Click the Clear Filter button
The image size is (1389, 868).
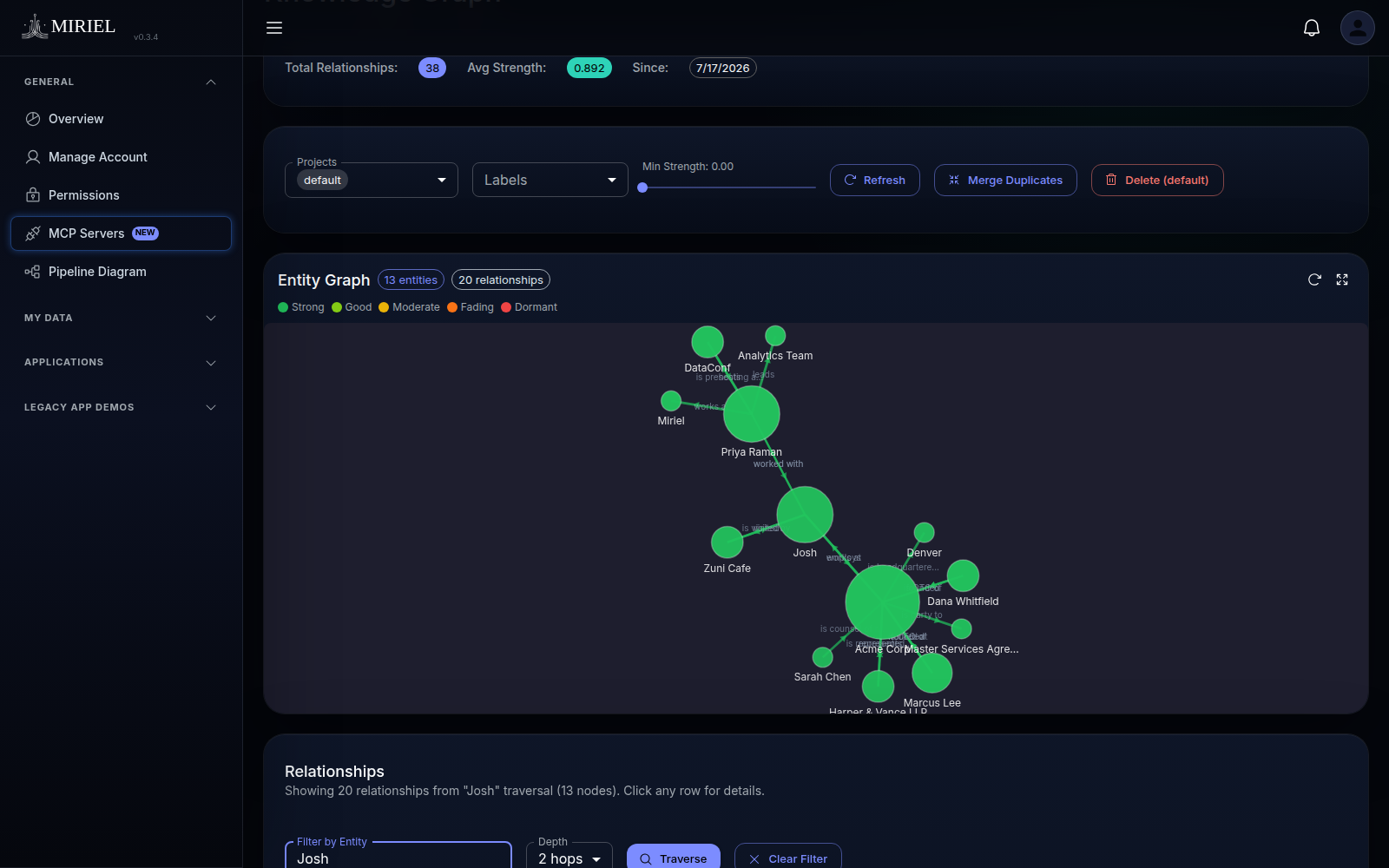click(788, 857)
